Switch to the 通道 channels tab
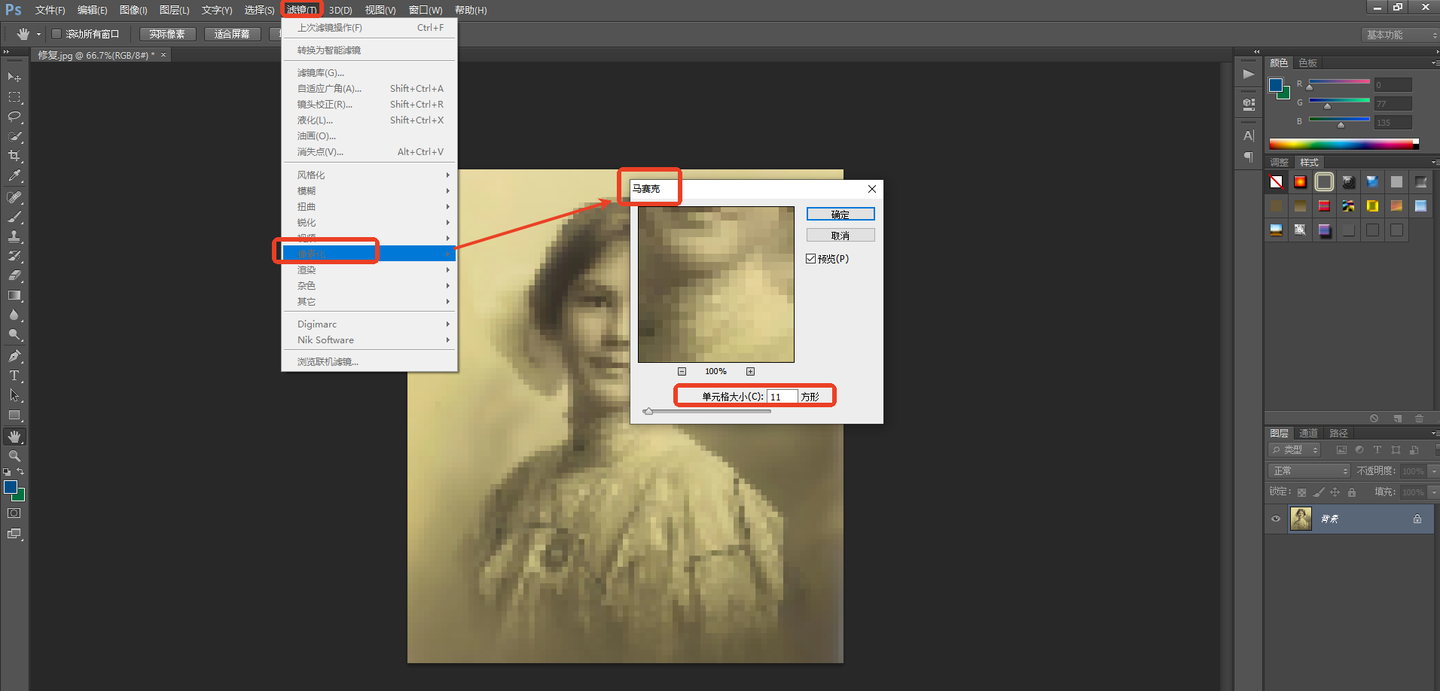Viewport: 1440px width, 691px height. pyautogui.click(x=1309, y=433)
